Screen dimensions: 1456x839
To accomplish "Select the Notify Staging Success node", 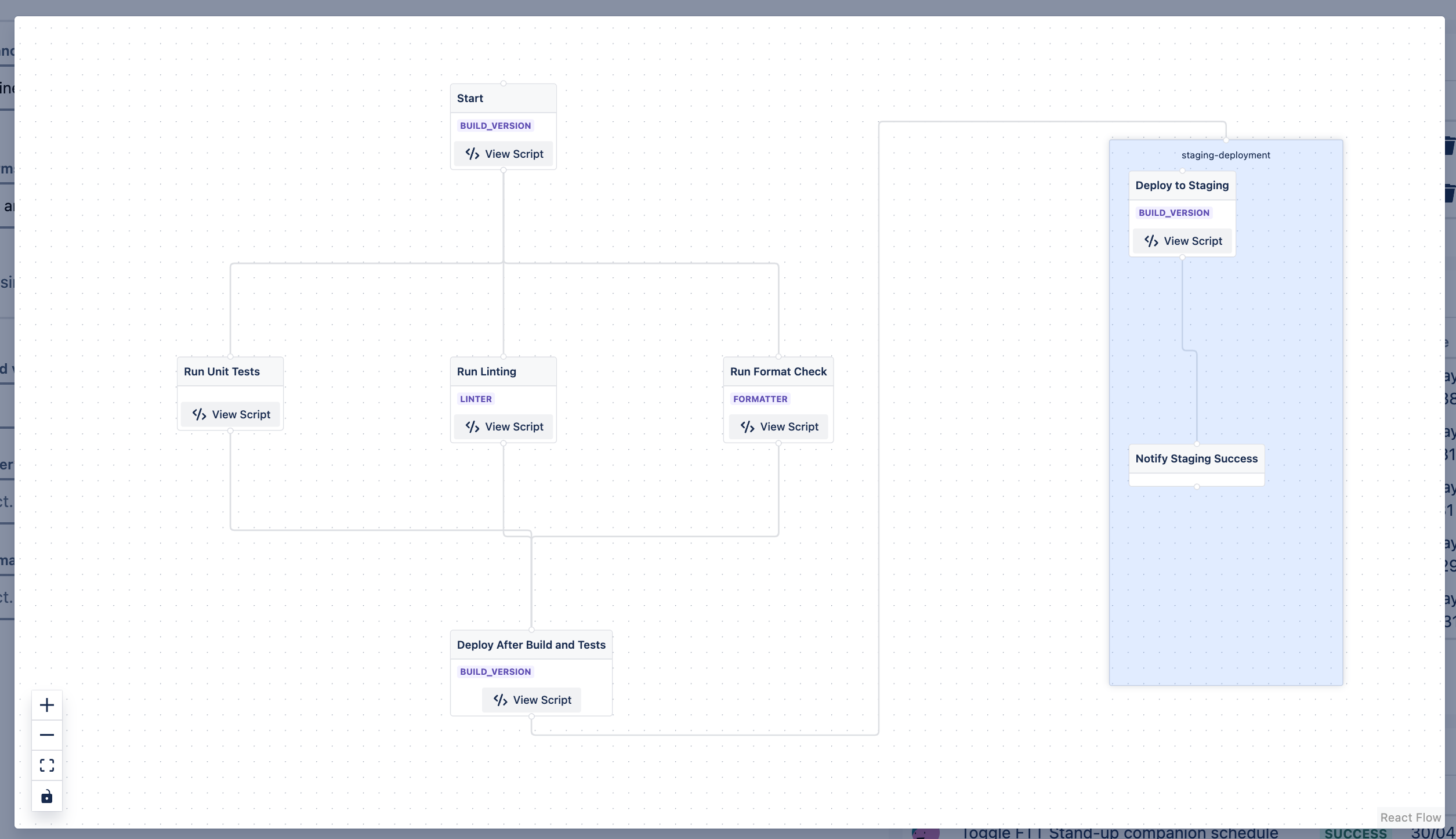I will [1196, 458].
